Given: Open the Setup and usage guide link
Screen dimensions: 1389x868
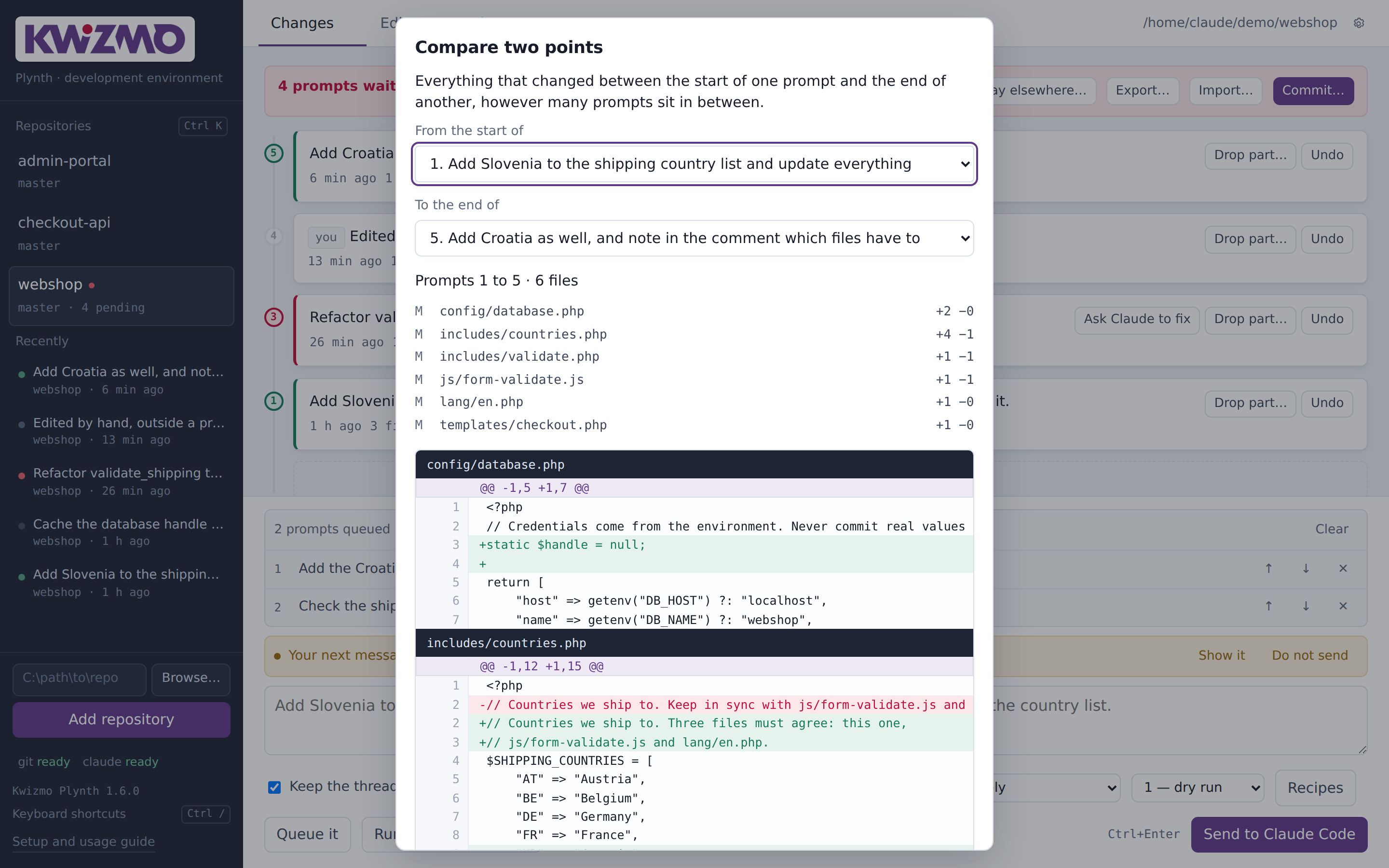Looking at the screenshot, I should point(84,841).
